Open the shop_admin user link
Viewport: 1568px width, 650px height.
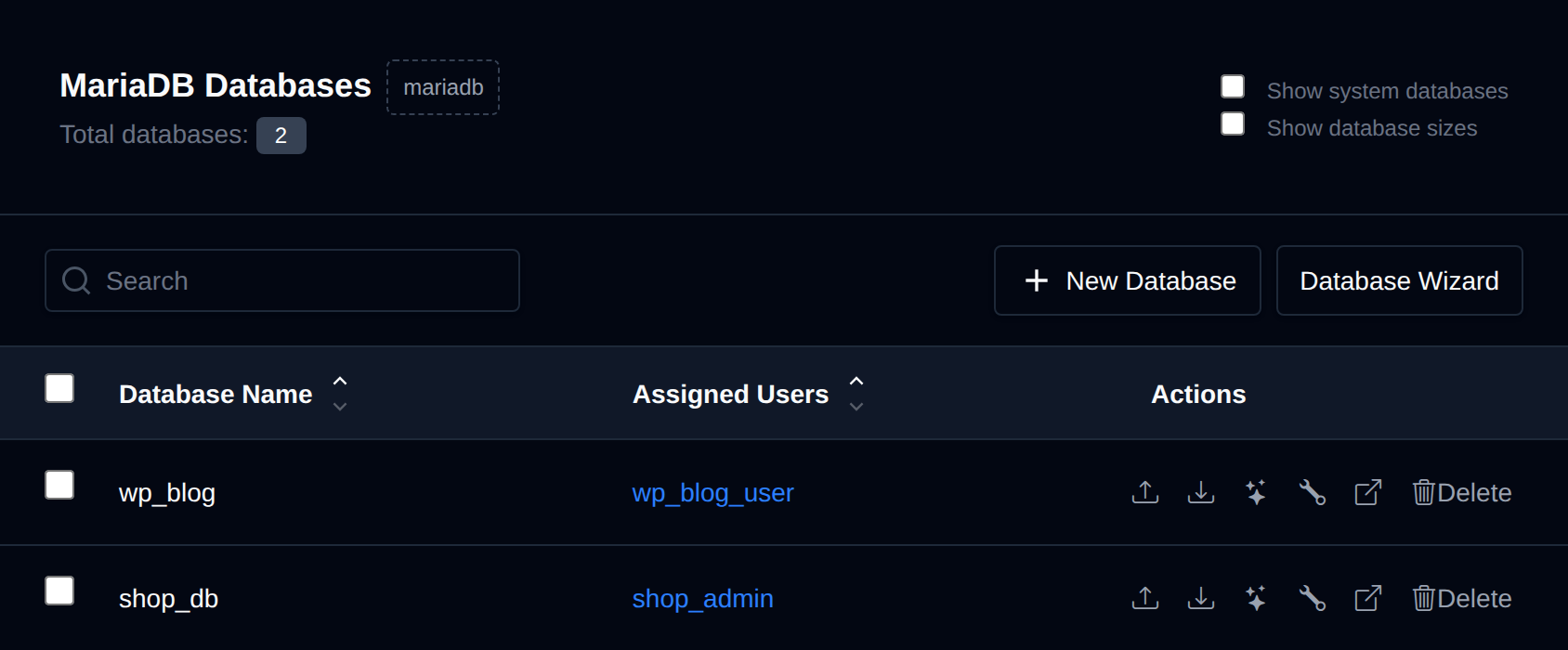point(702,599)
